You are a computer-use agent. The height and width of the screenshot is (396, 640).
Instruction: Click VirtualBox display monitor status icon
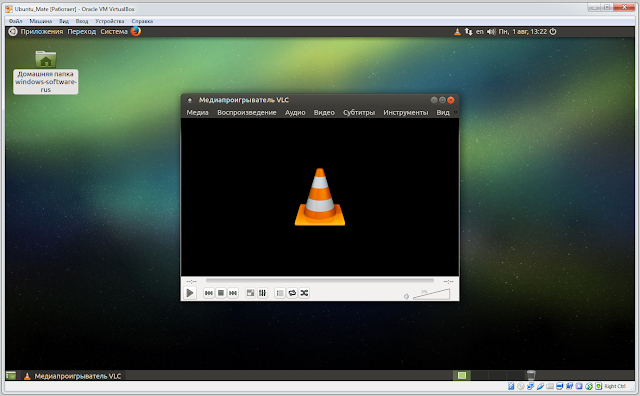560,386
